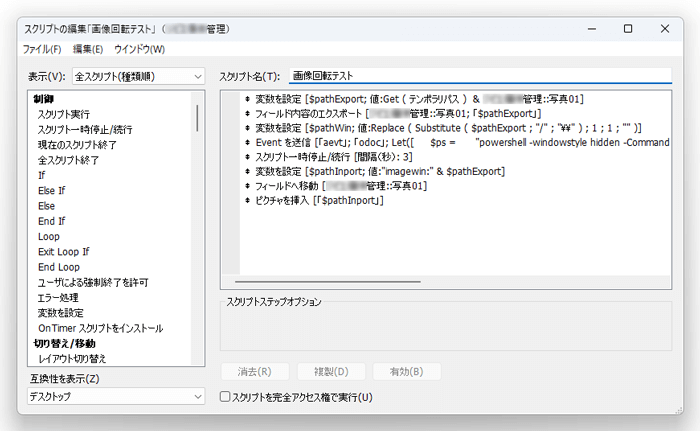Image resolution: width=700 pixels, height=431 pixels.
Task: Open the 表示 全スクリプト(種類順) dropdown
Action: [138, 76]
